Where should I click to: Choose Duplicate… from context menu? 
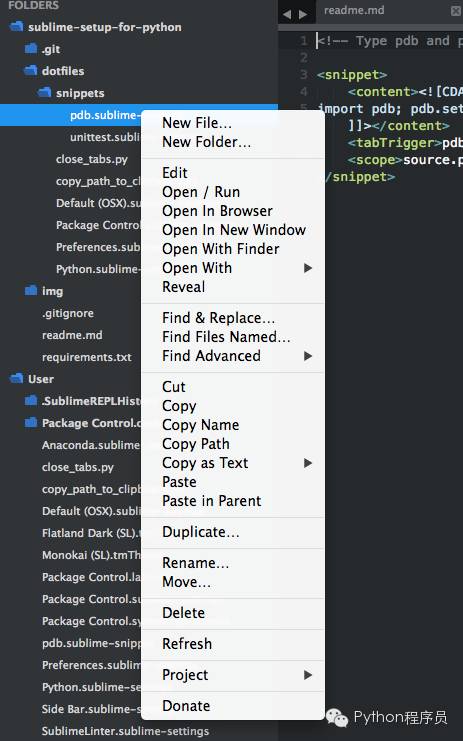pyautogui.click(x=201, y=532)
